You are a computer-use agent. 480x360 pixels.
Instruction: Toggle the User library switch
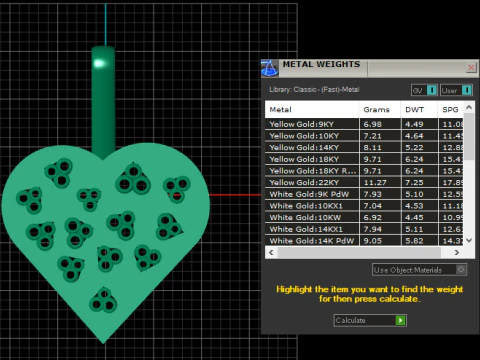tap(456, 90)
